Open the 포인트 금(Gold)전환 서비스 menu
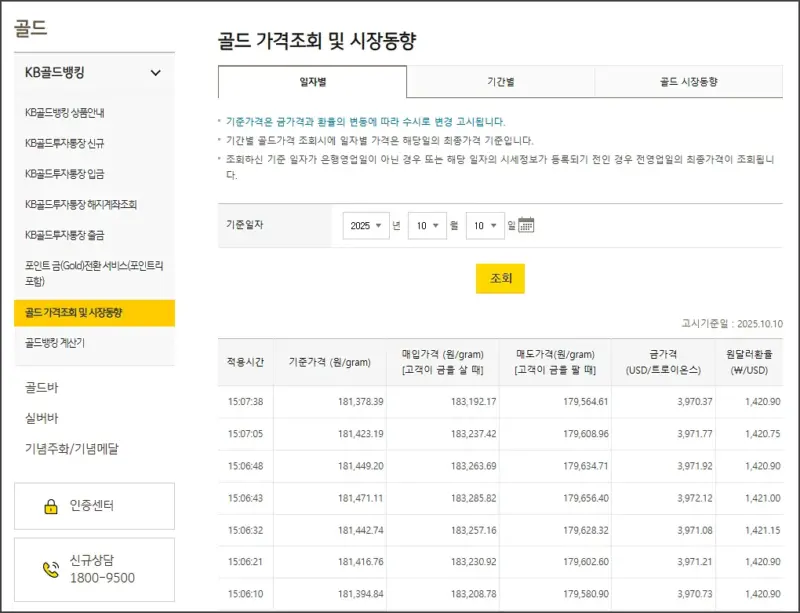800x613 pixels. pos(97,272)
